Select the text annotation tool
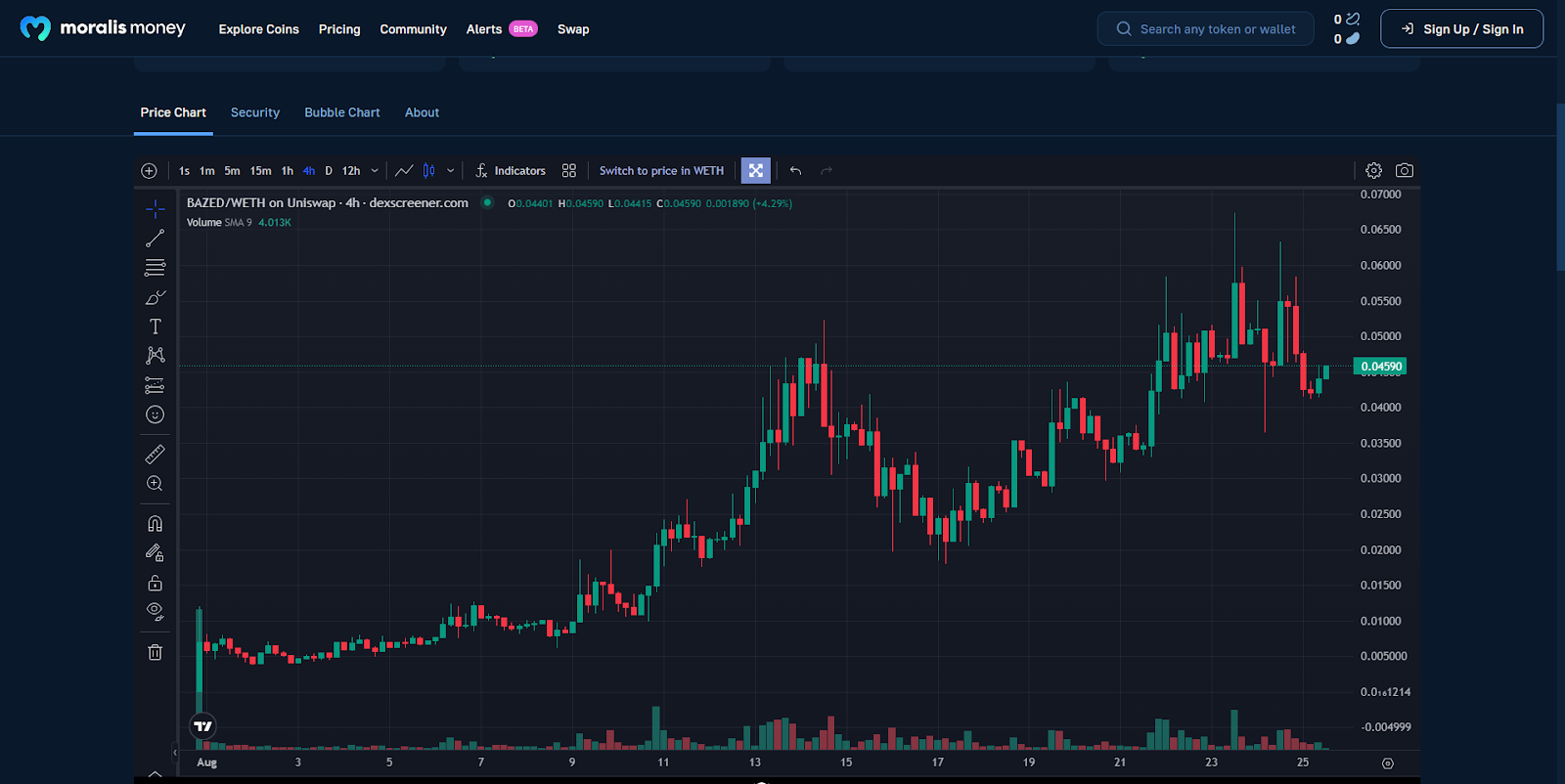This screenshot has height=784, width=1565. click(x=155, y=327)
